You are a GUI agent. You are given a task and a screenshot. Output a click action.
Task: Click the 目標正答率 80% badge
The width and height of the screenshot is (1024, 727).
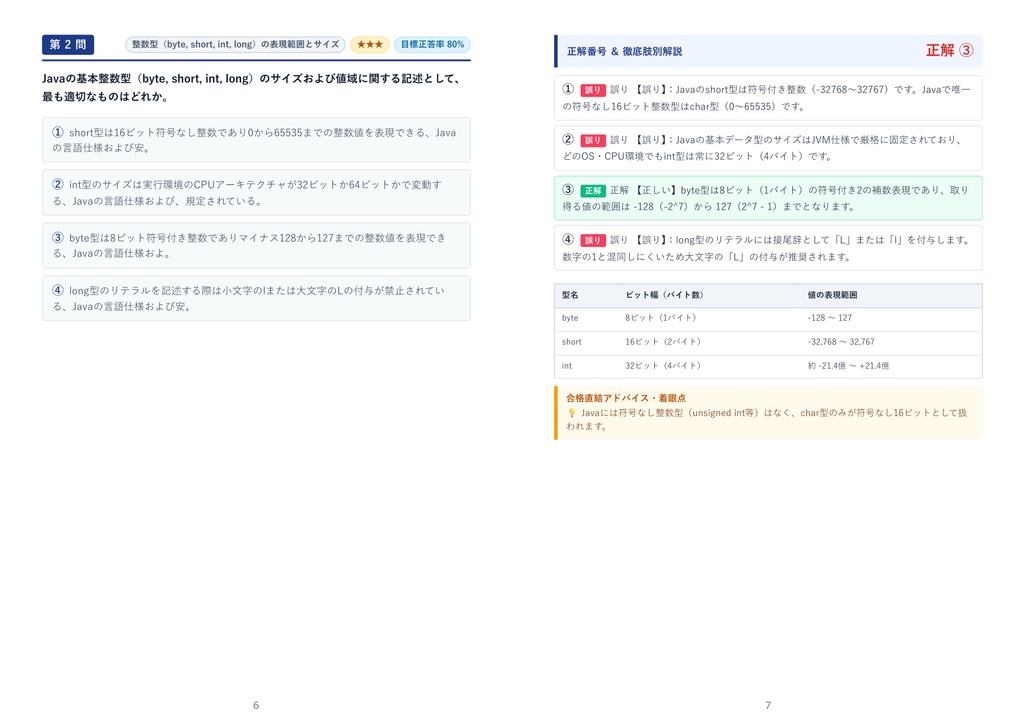tap(432, 44)
